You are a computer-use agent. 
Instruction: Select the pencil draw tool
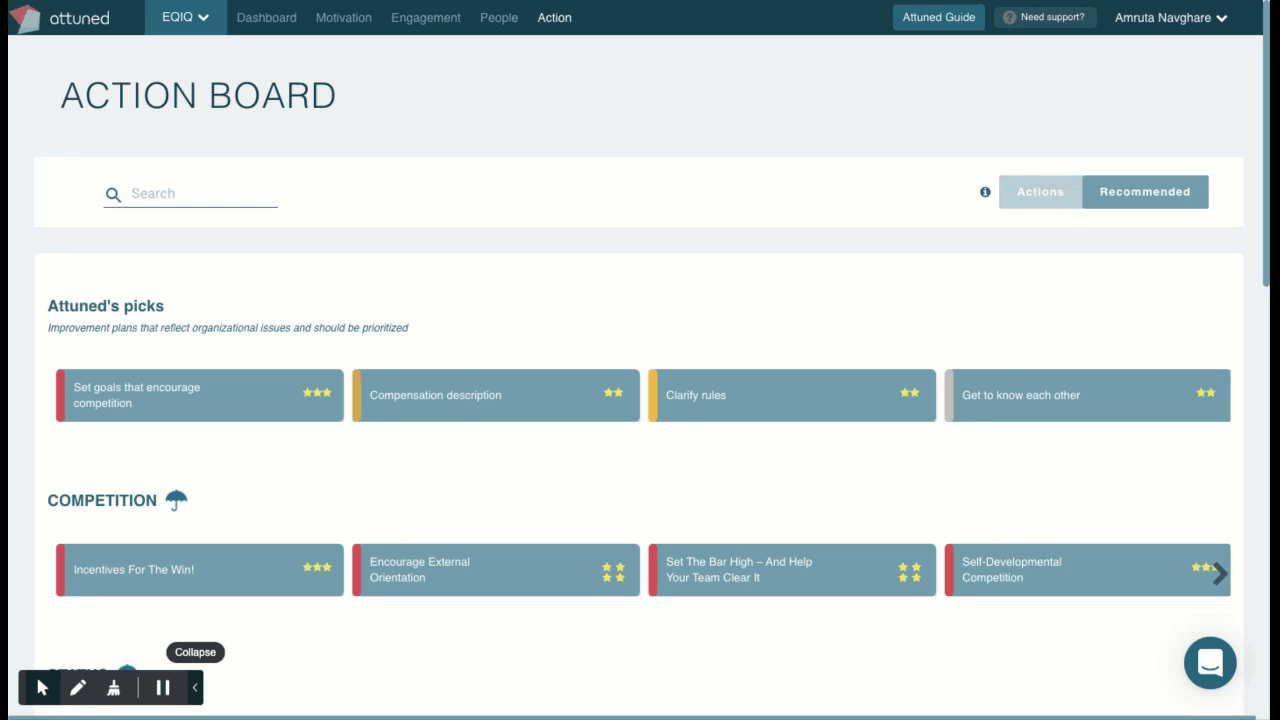[x=78, y=688]
